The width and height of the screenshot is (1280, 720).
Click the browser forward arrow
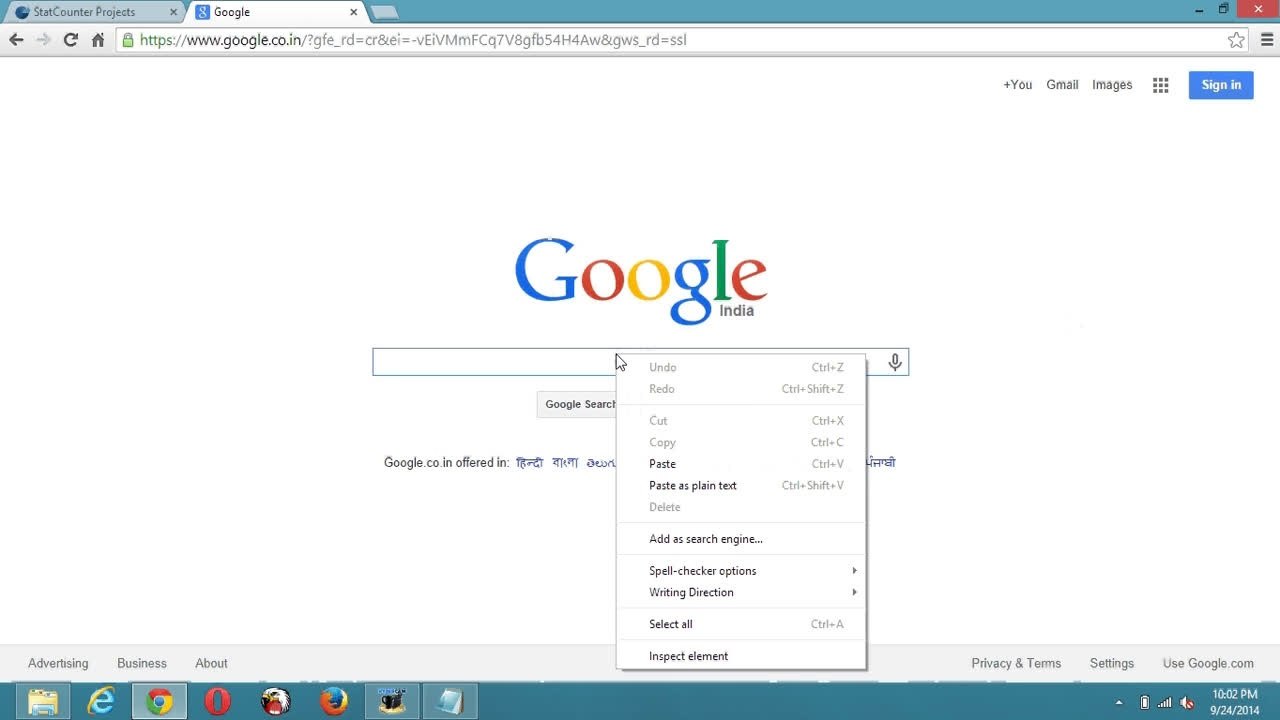click(x=43, y=40)
